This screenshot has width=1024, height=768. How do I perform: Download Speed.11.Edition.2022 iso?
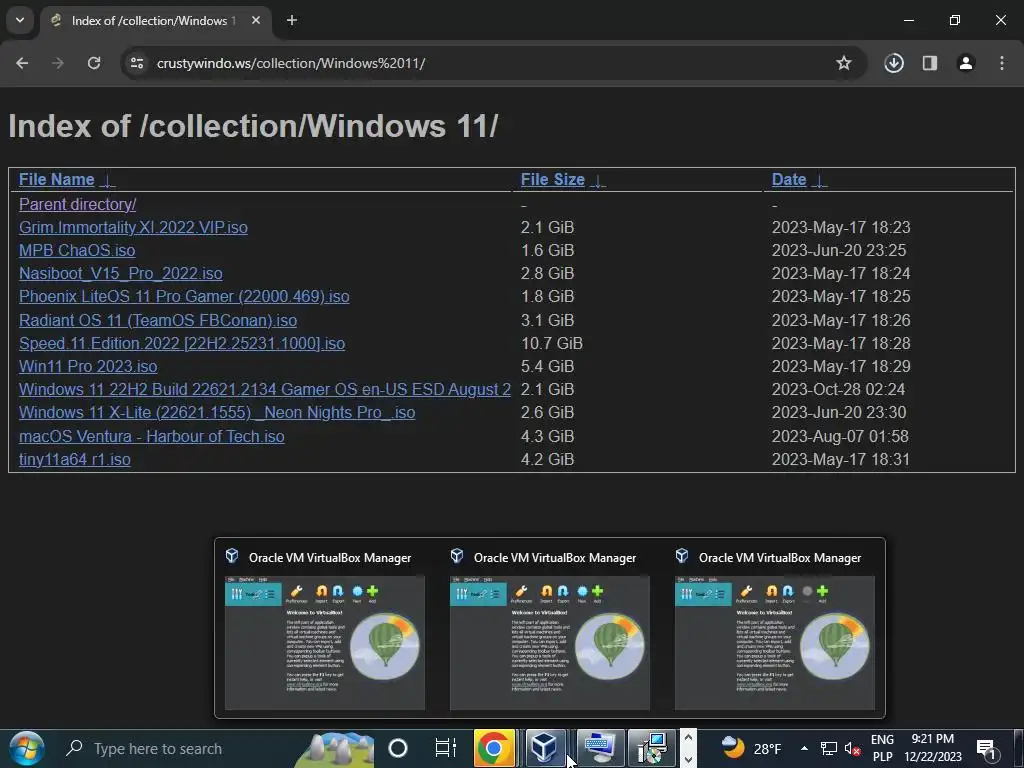pos(182,344)
